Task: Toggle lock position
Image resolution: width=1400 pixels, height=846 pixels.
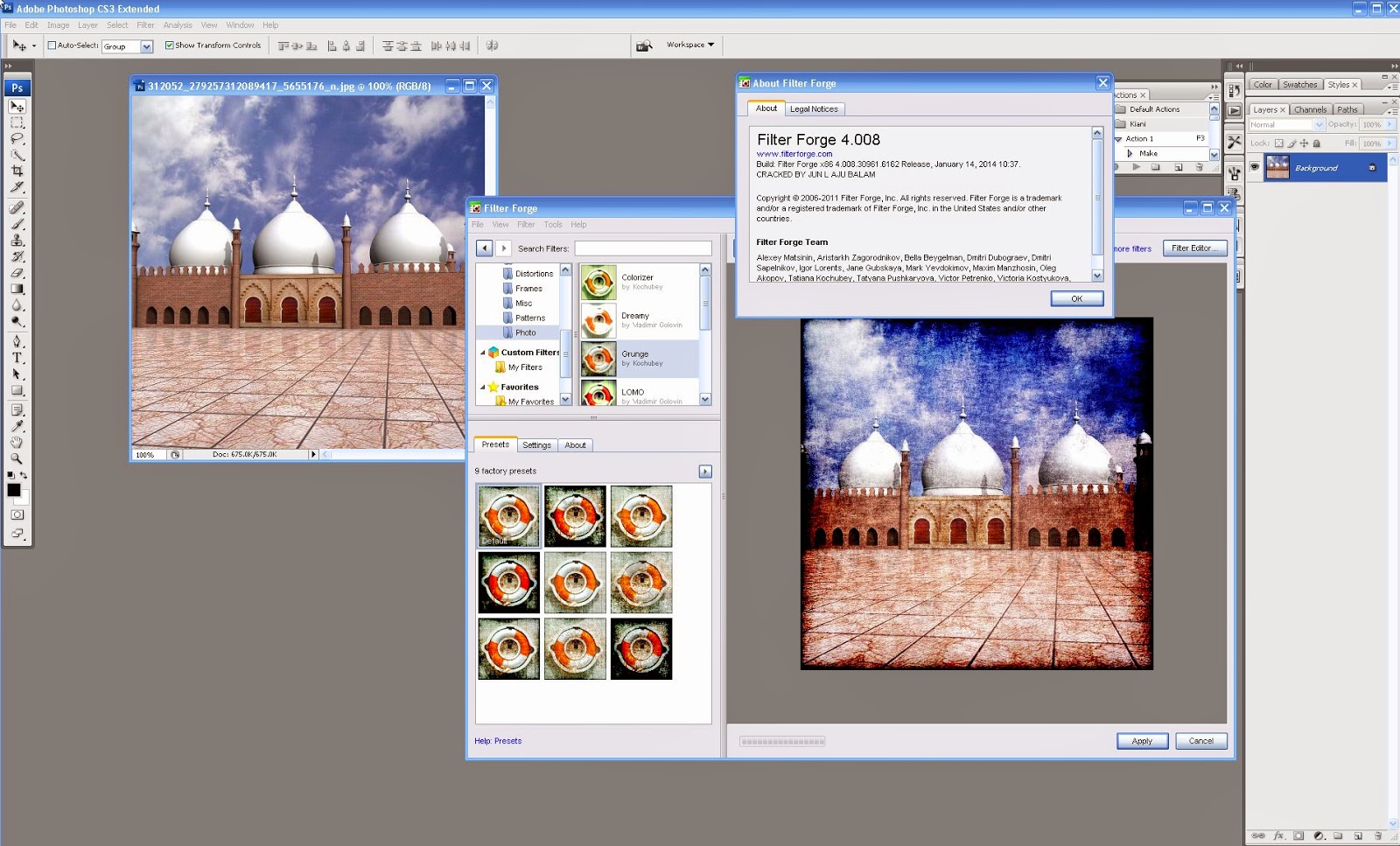Action: (x=1304, y=143)
